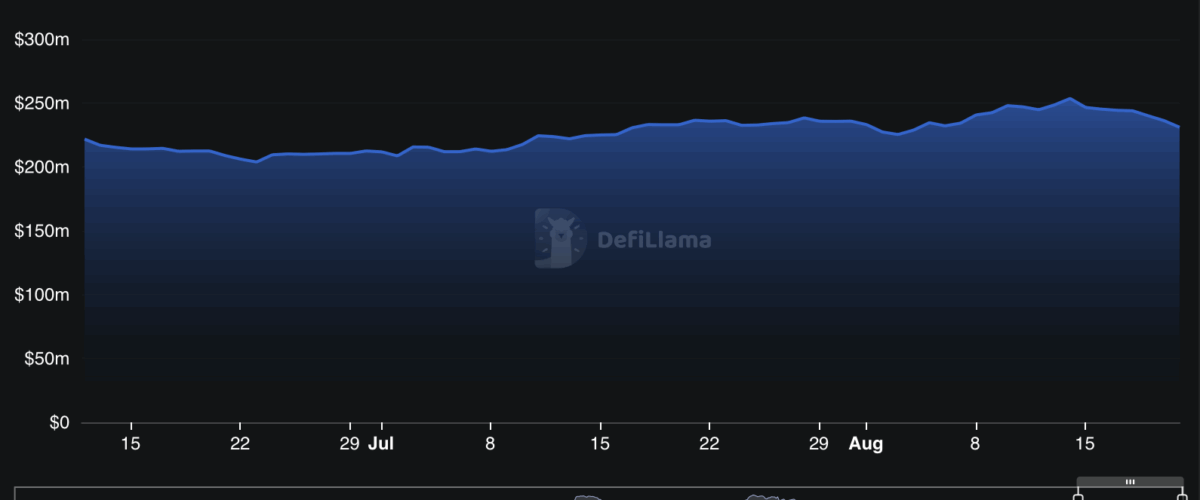Click the Jul month label on x-axis

380,444
